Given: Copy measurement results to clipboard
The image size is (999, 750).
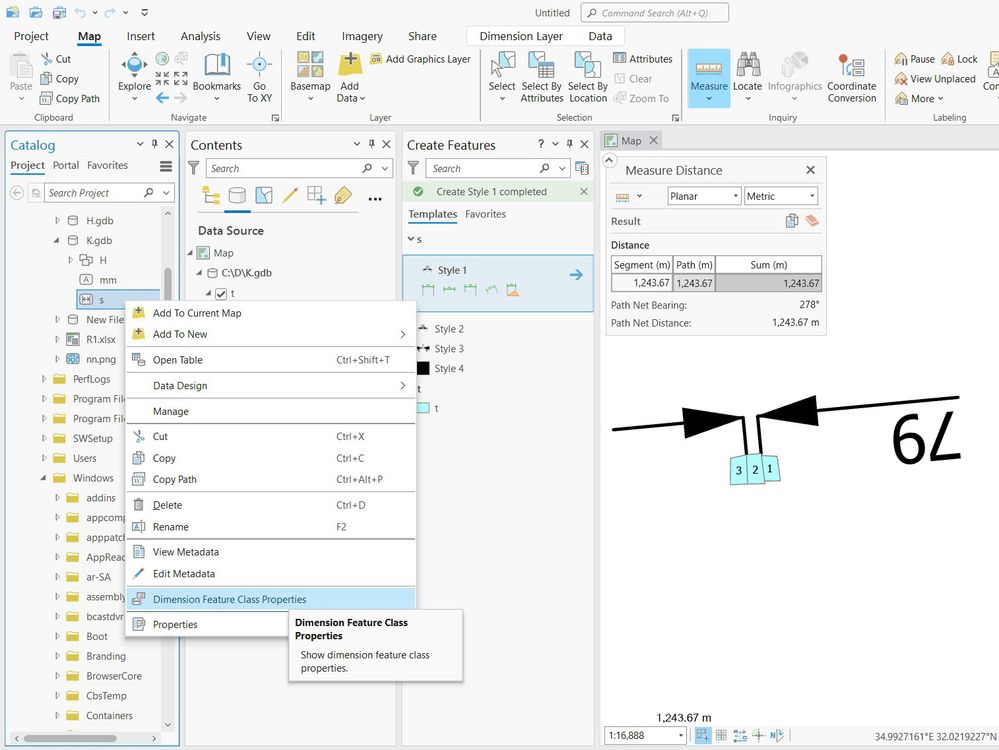Looking at the screenshot, I should click(792, 220).
